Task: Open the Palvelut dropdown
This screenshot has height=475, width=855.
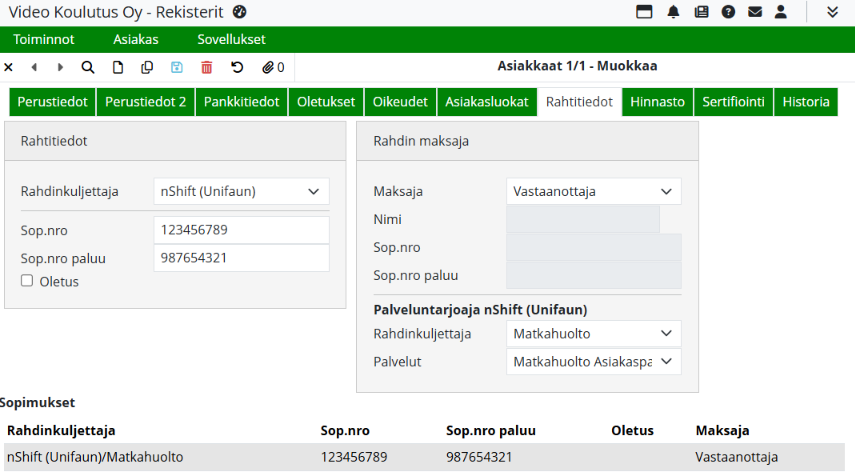Action: pos(593,361)
